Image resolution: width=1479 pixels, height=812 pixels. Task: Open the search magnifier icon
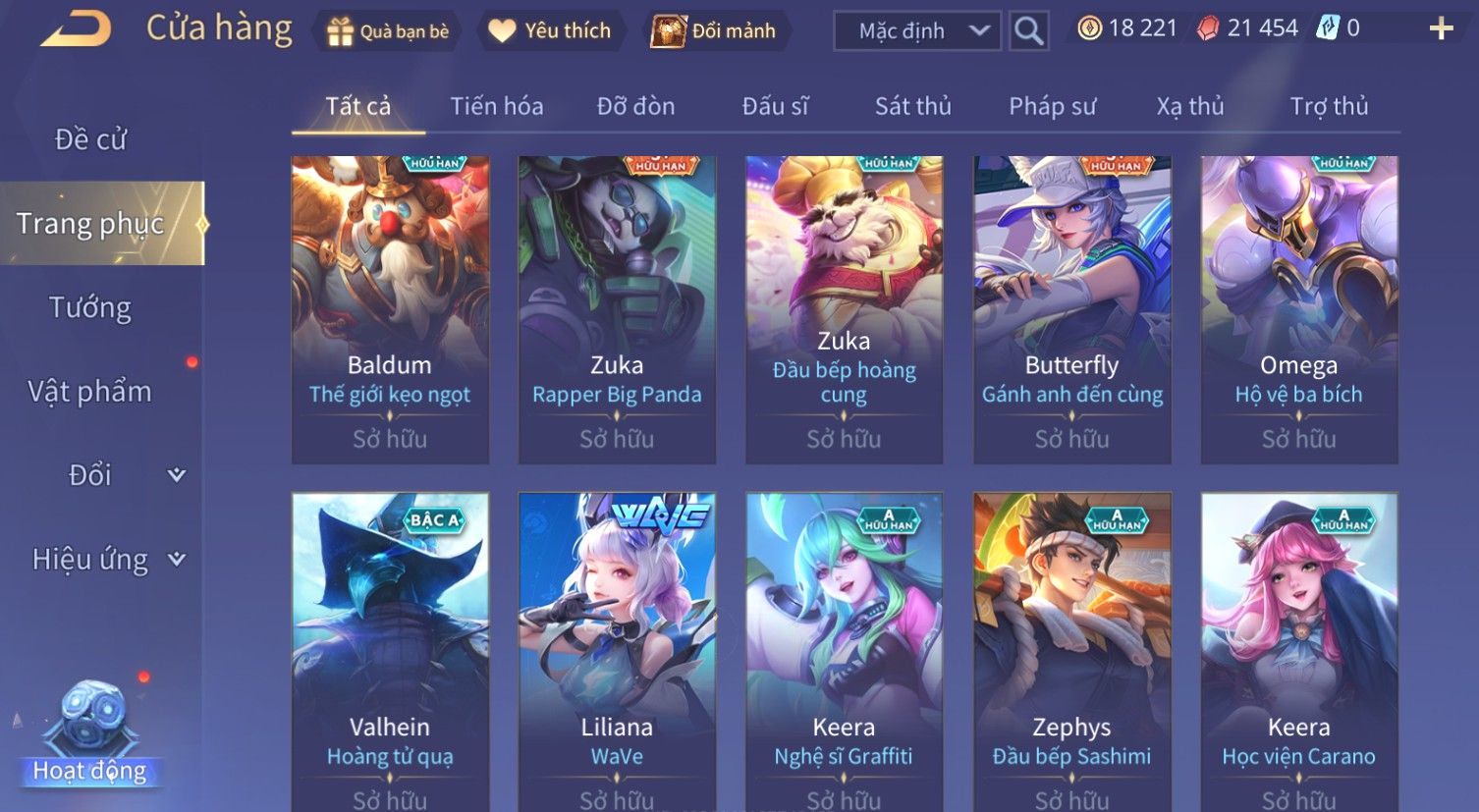(1028, 31)
